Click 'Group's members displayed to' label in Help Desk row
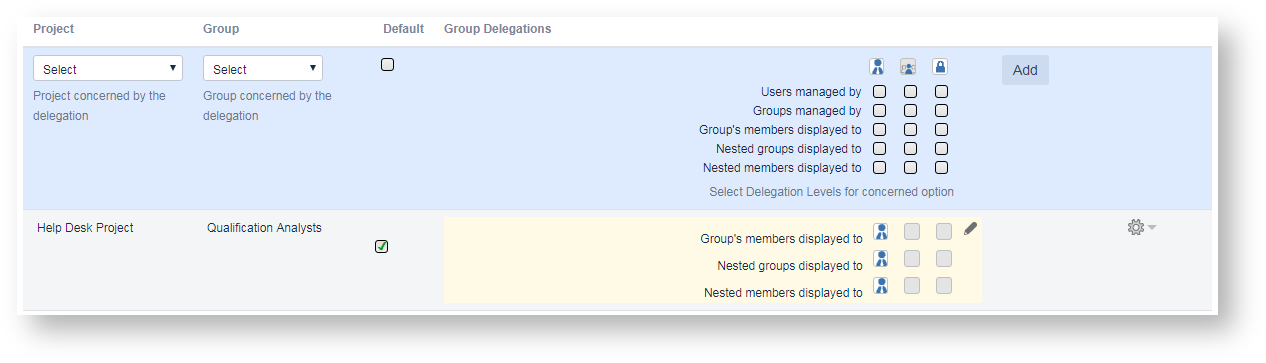Viewport: 1266px width, 363px height. click(x=782, y=239)
